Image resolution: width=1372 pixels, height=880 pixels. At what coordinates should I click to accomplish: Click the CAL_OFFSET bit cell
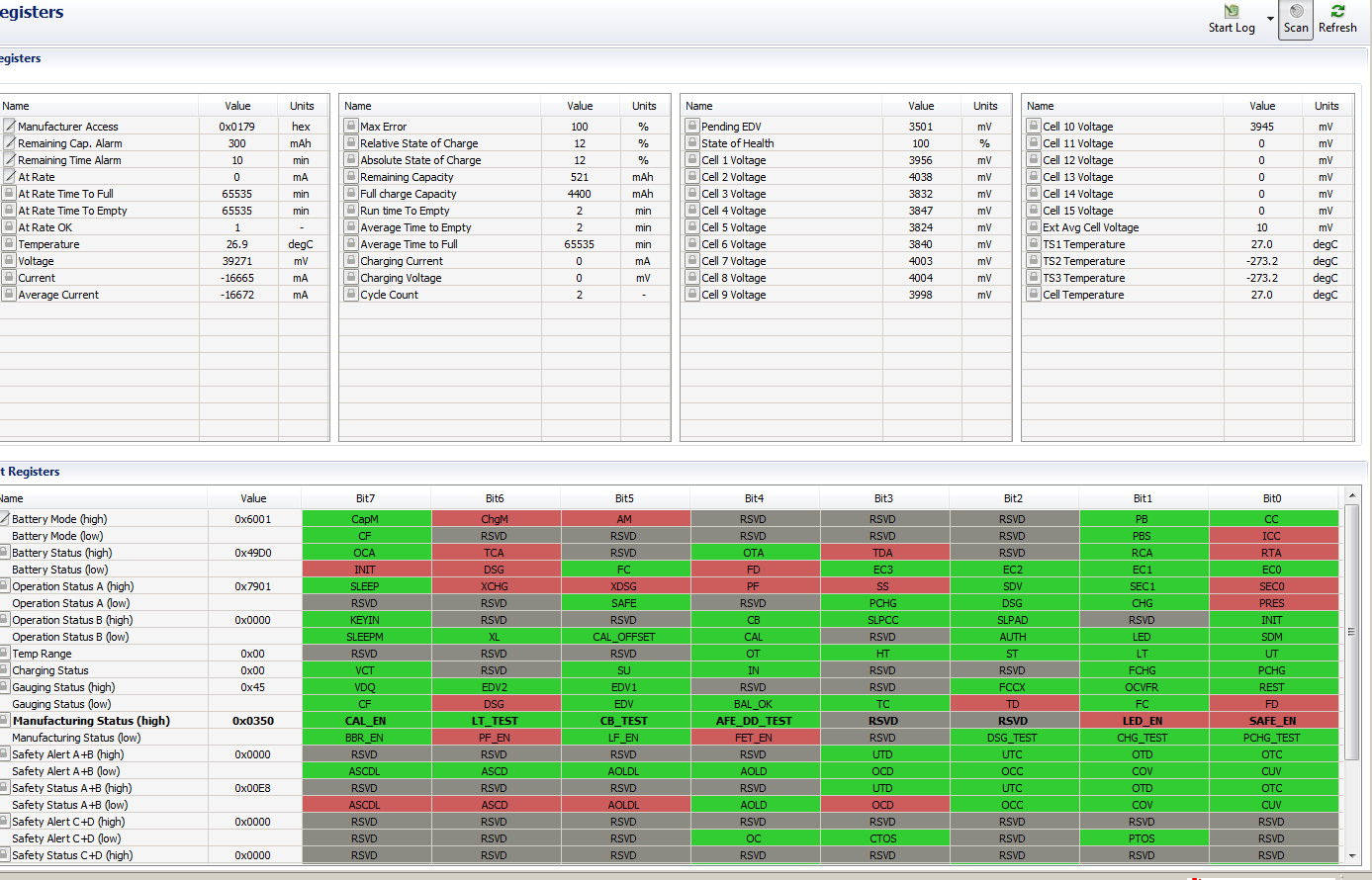click(x=625, y=637)
